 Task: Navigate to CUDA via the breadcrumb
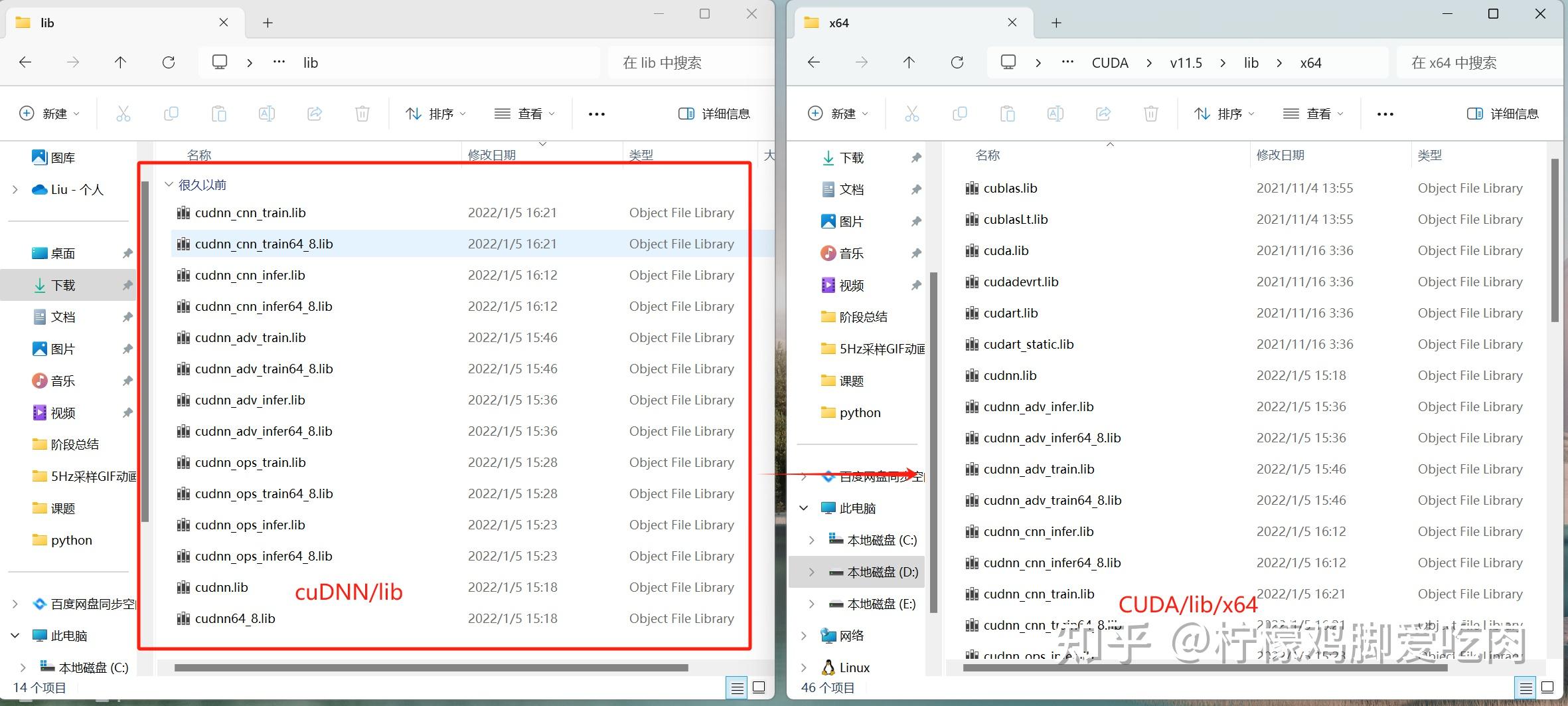[x=1109, y=62]
